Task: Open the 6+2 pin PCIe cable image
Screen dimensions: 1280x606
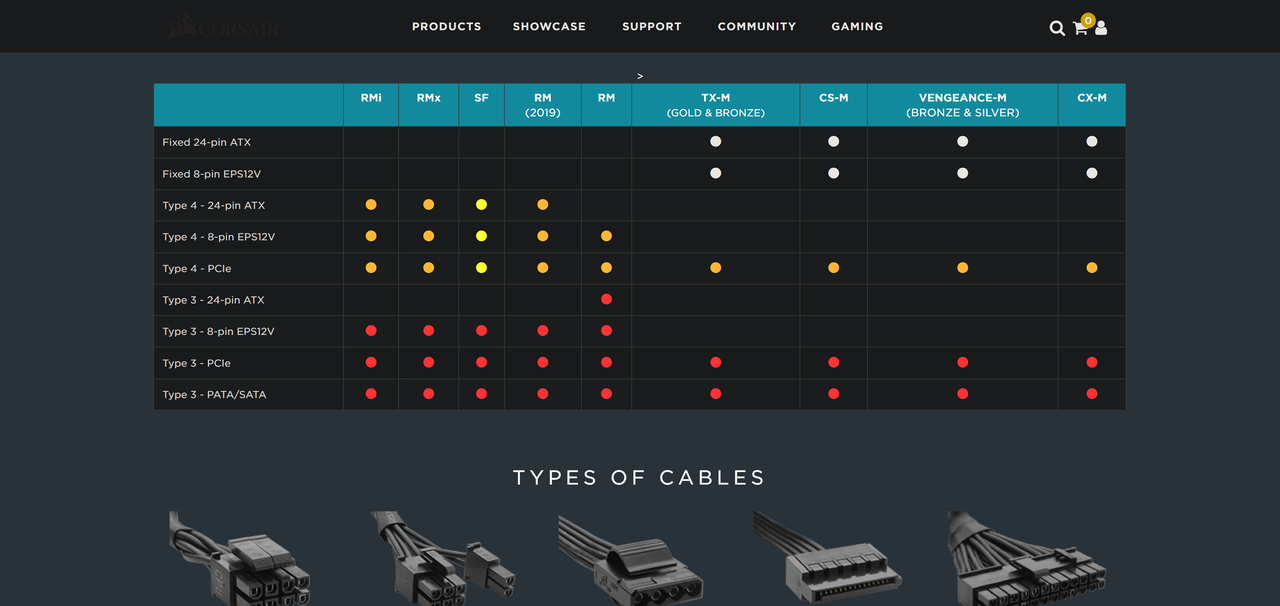Action: coord(443,558)
